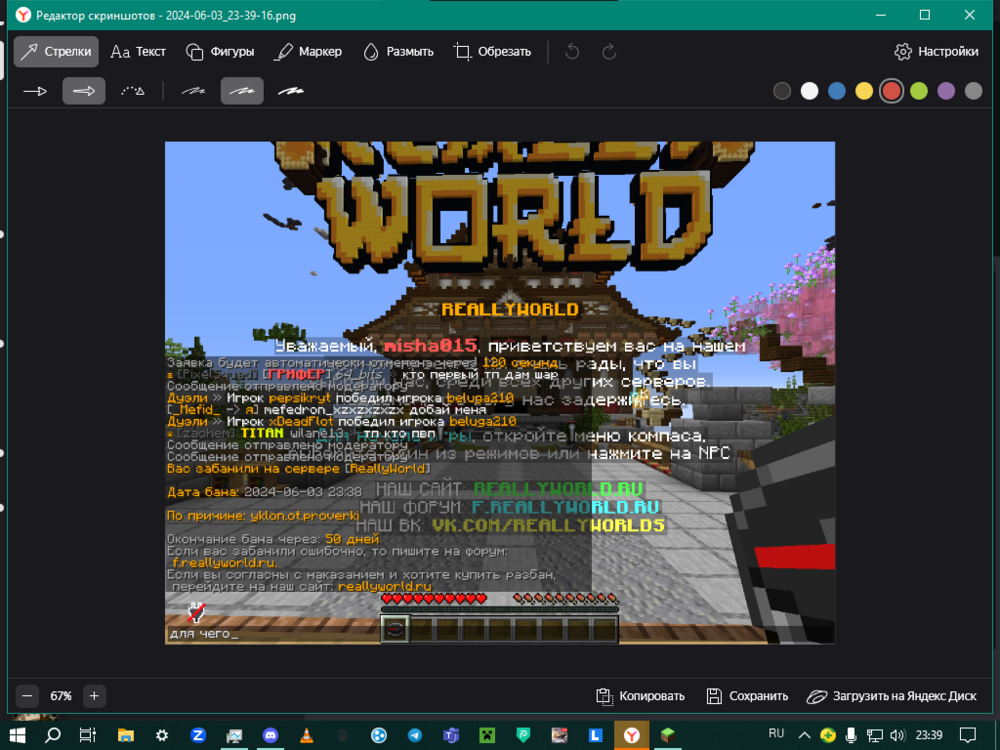Pick the purple color swatch
Screen dimensions: 1000x750
(946, 91)
